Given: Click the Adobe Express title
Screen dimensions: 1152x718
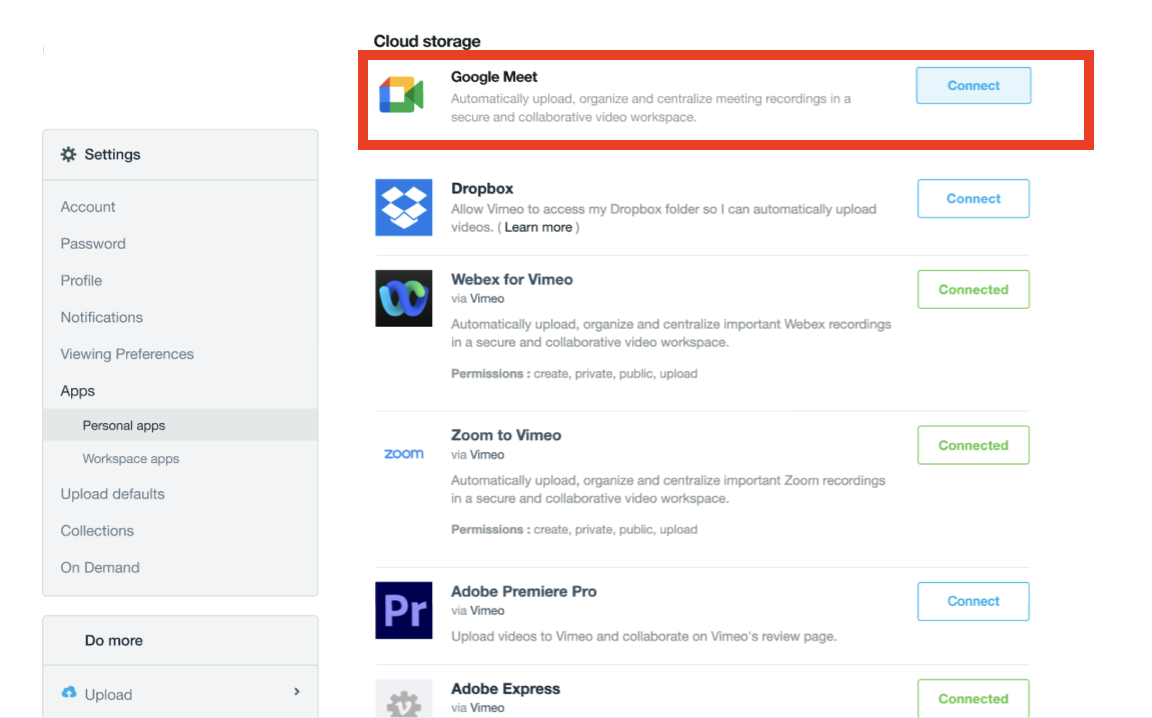Looking at the screenshot, I should tap(505, 689).
